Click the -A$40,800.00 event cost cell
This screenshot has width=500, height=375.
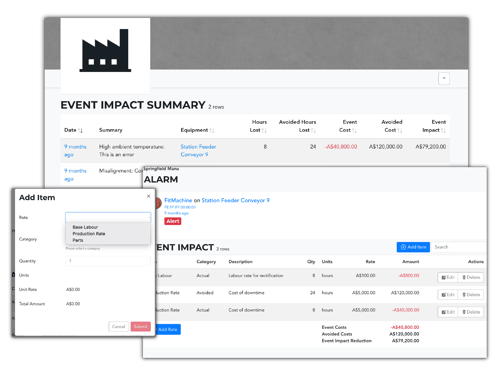click(x=341, y=147)
